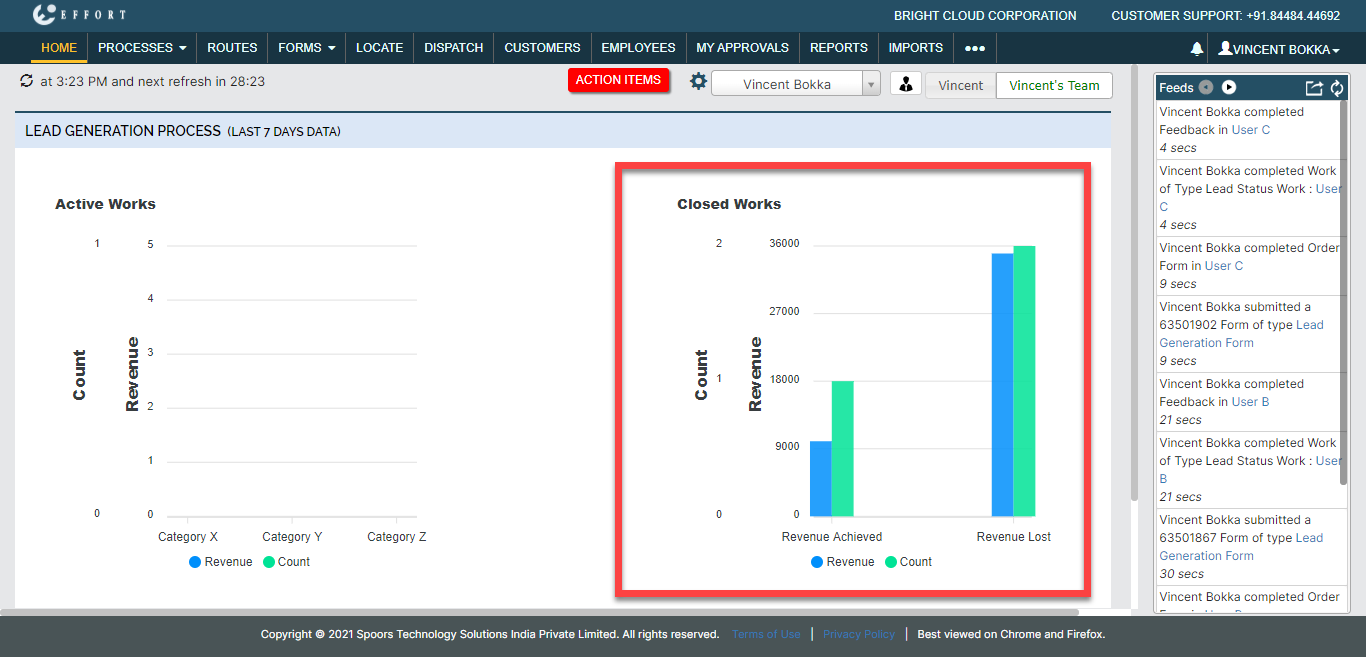Open the Reports menu item

point(838,48)
